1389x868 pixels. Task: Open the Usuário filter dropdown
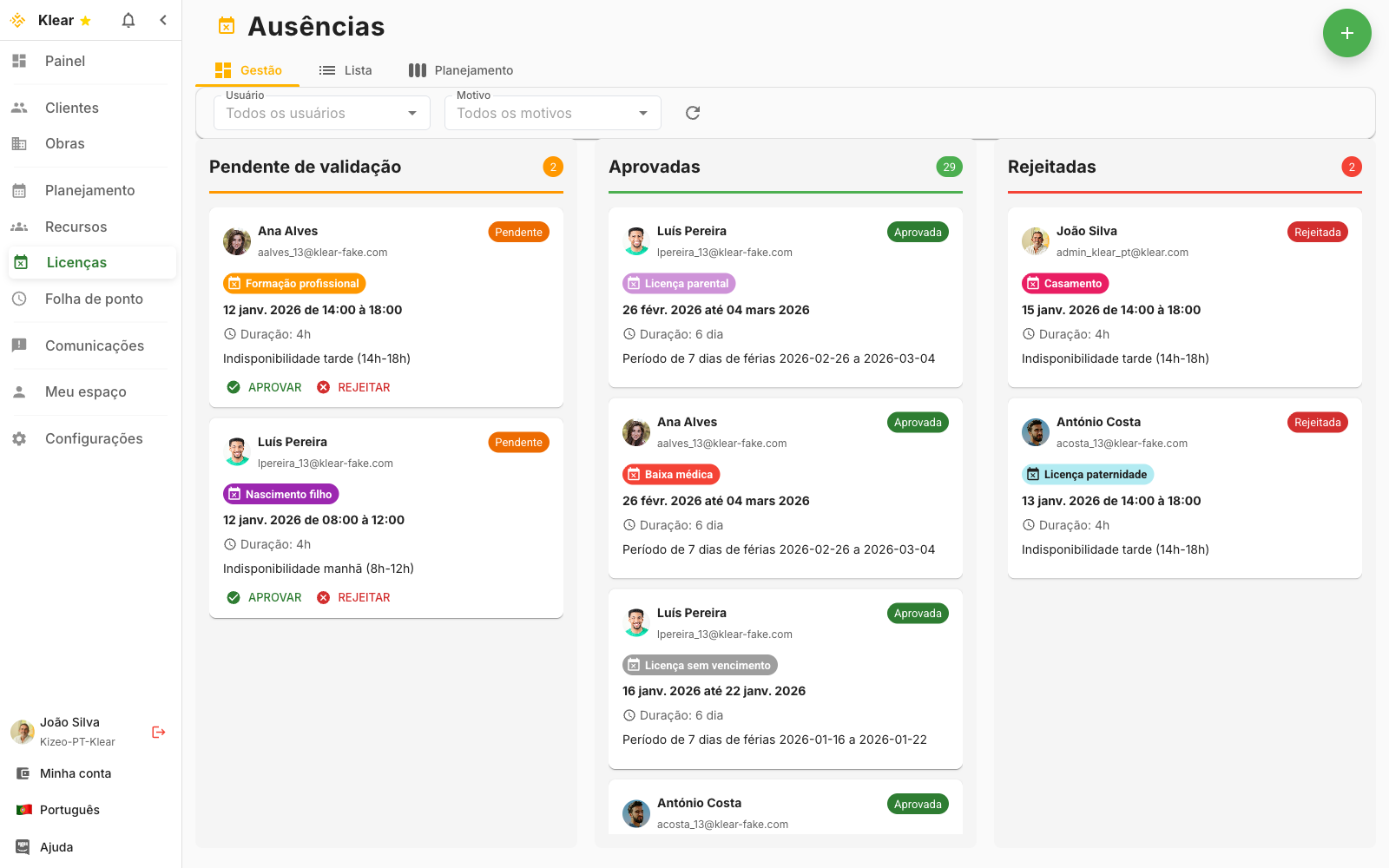click(321, 113)
